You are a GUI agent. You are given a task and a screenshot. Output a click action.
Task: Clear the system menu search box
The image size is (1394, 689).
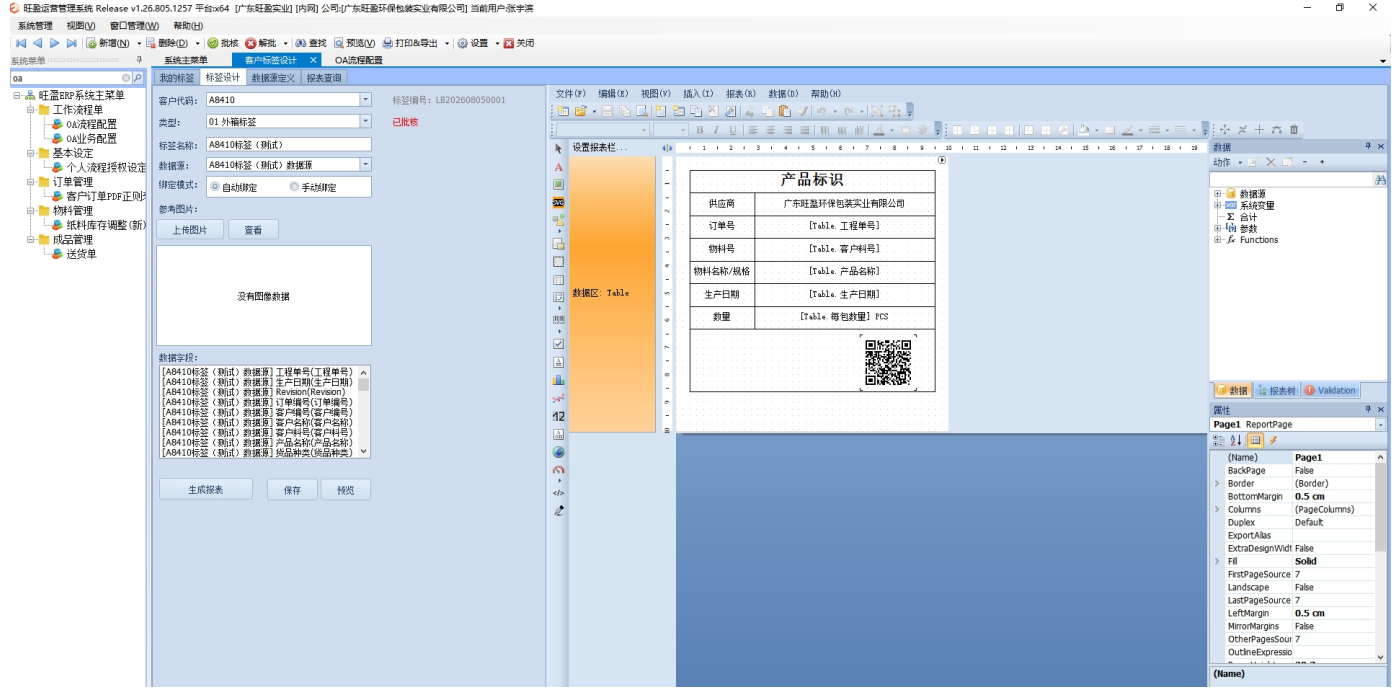(126, 77)
